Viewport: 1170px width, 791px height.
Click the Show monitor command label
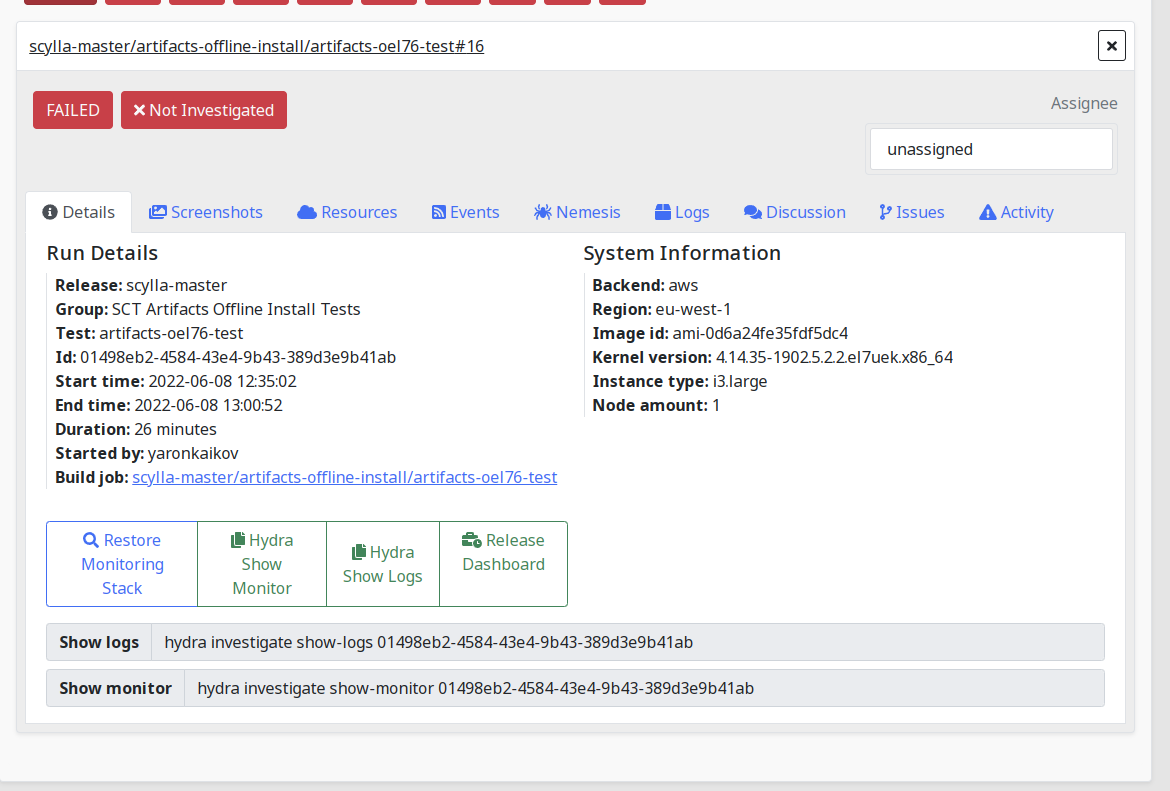[116, 688]
